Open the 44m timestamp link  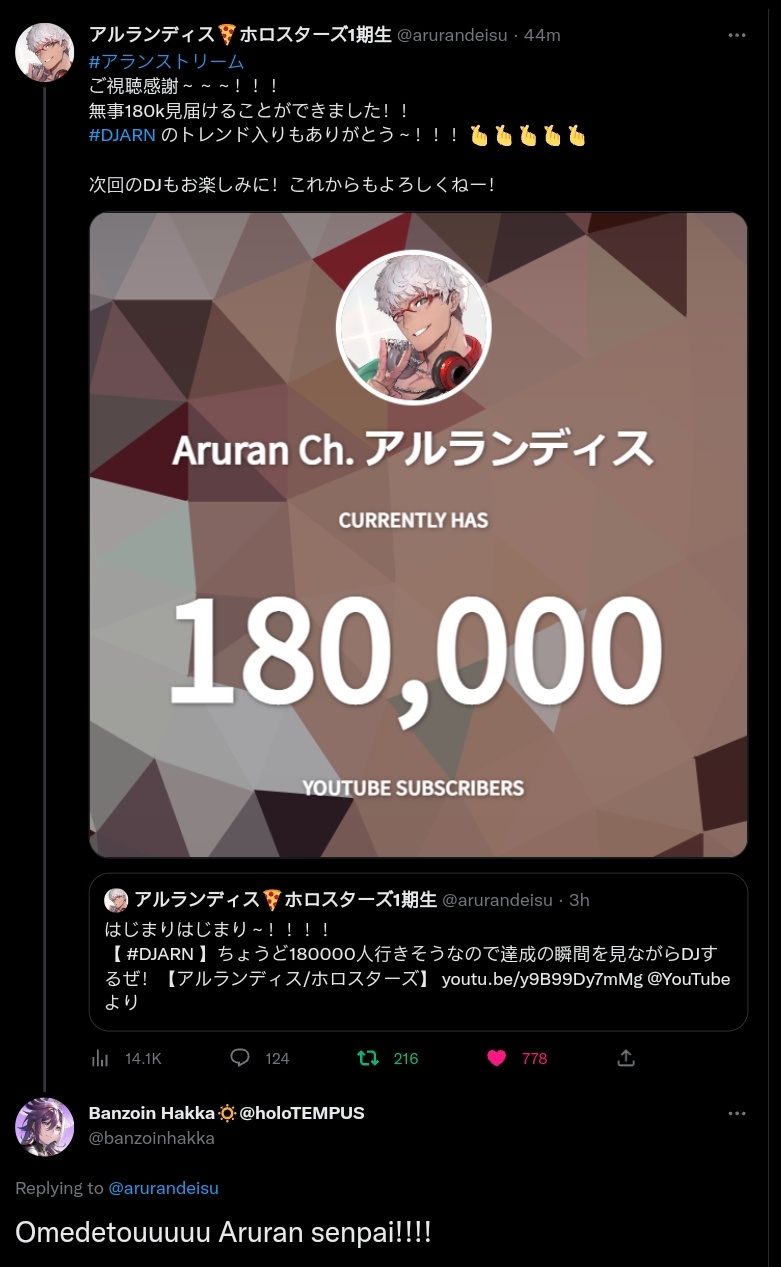point(542,35)
